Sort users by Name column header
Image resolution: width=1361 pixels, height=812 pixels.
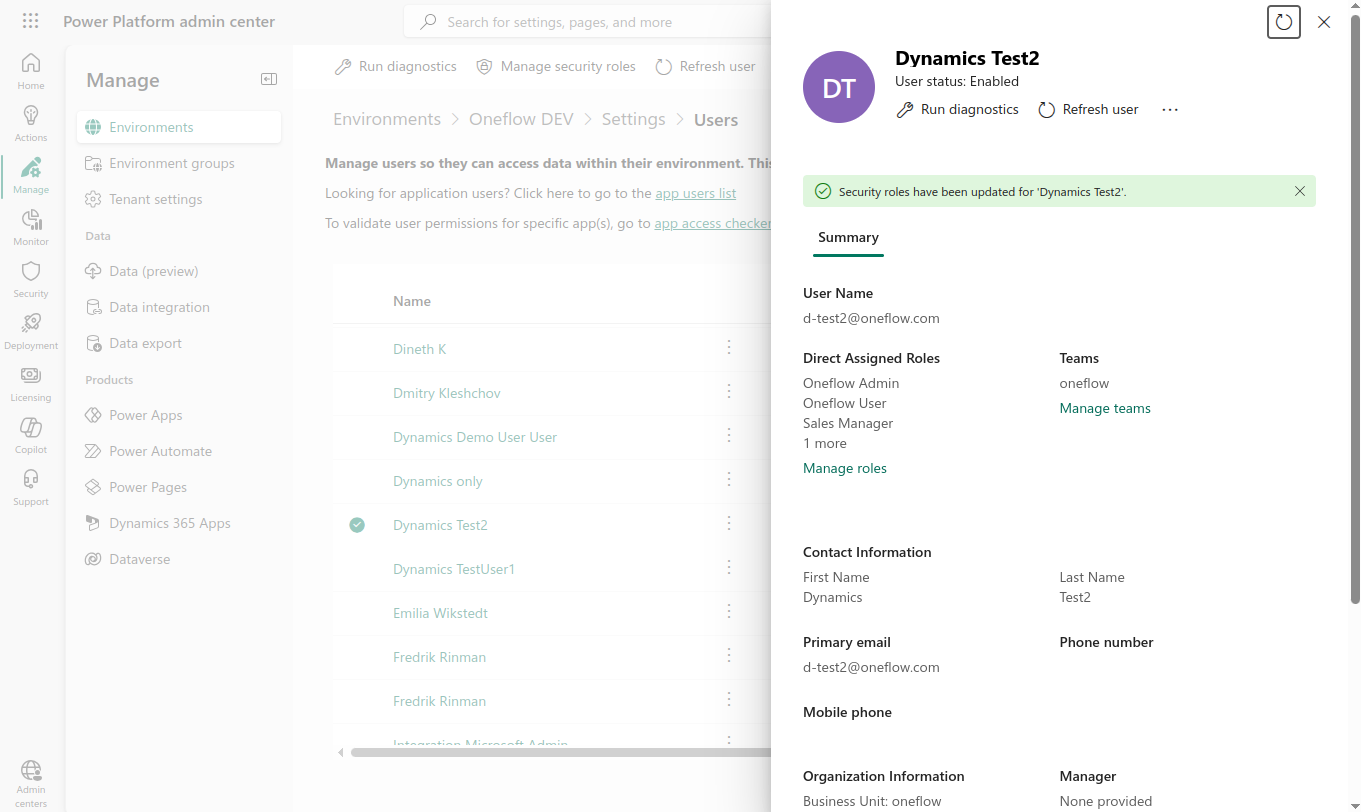coord(412,301)
